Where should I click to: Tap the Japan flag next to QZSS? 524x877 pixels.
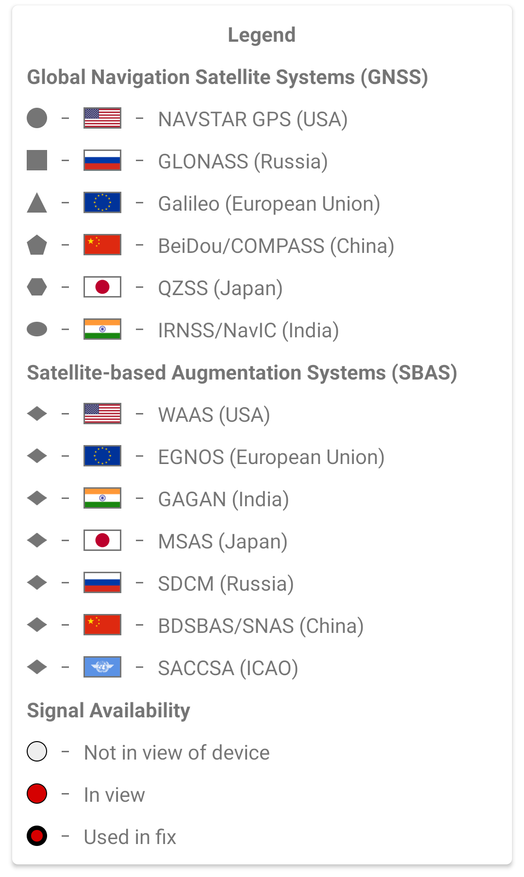coord(102,287)
